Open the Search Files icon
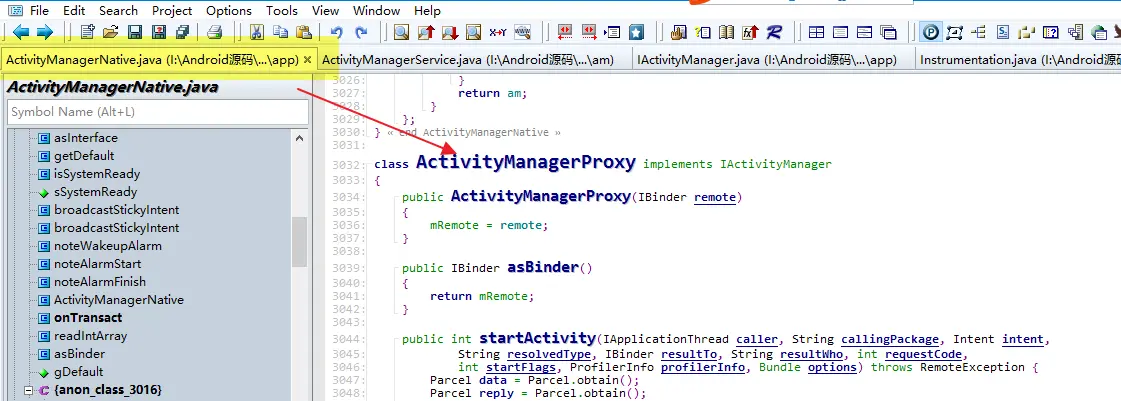 pos(473,31)
